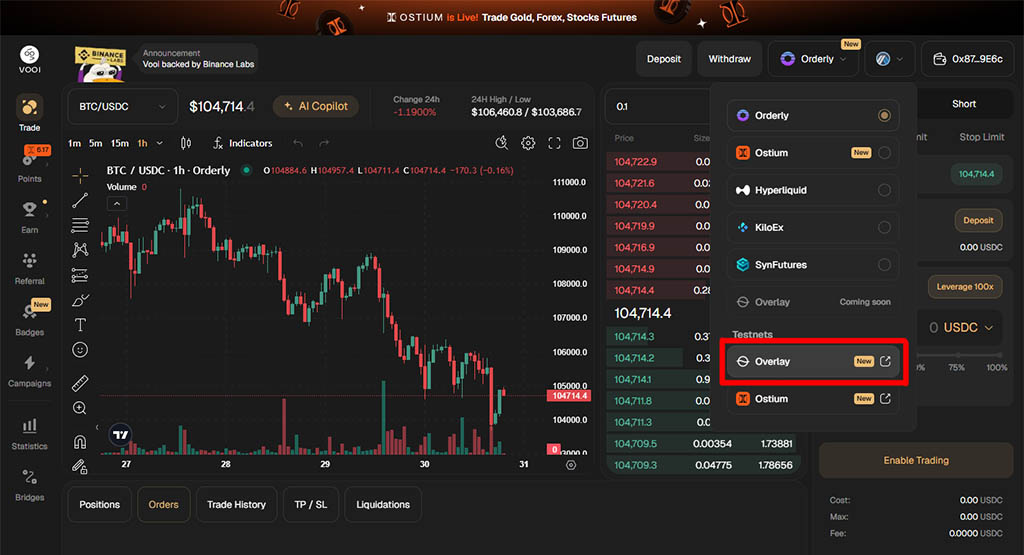Click the lock drawing tools icon

(x=80, y=466)
